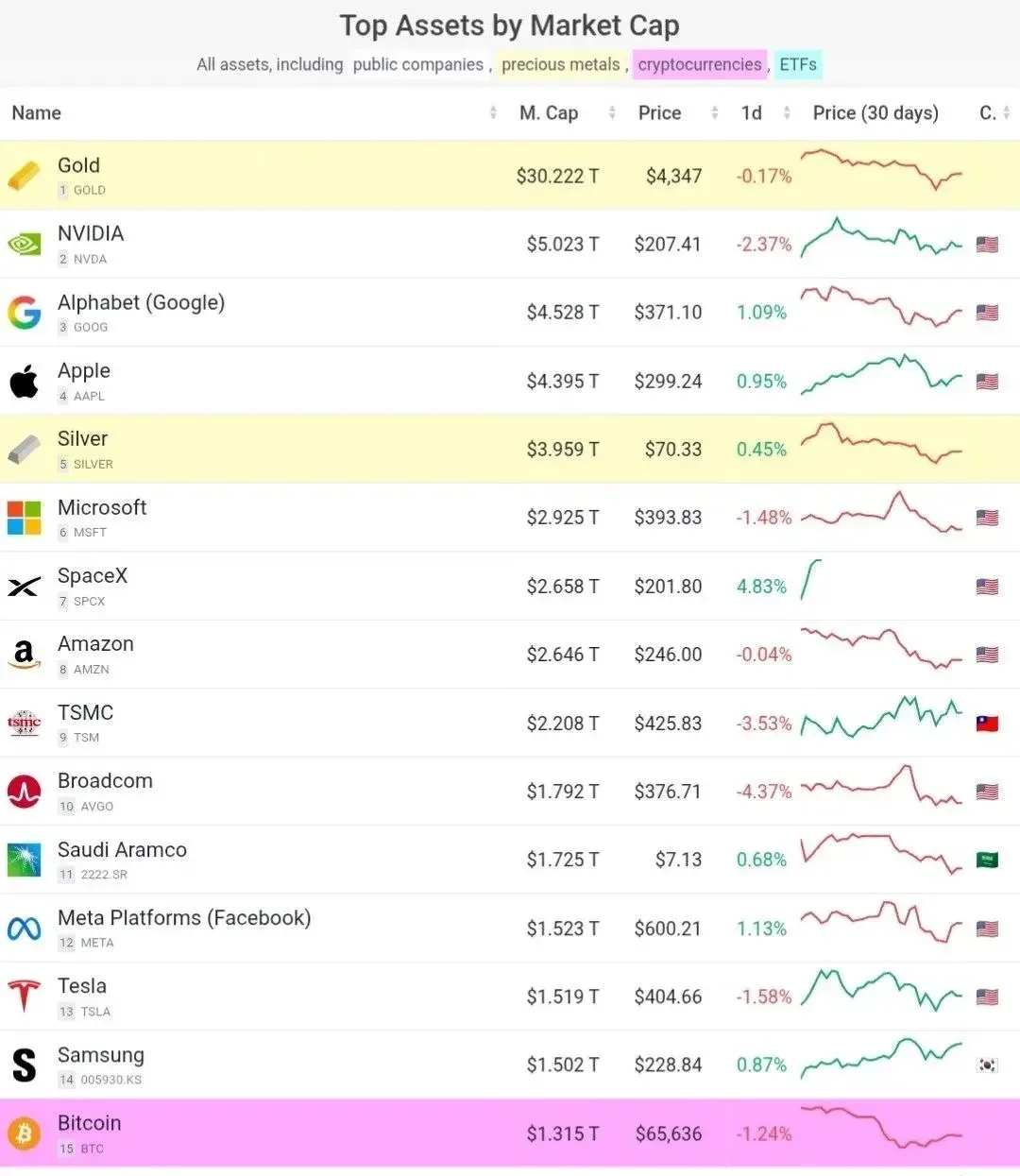Click the AAPL ticker label
Screen dimensions: 1020x1176
click(89, 396)
